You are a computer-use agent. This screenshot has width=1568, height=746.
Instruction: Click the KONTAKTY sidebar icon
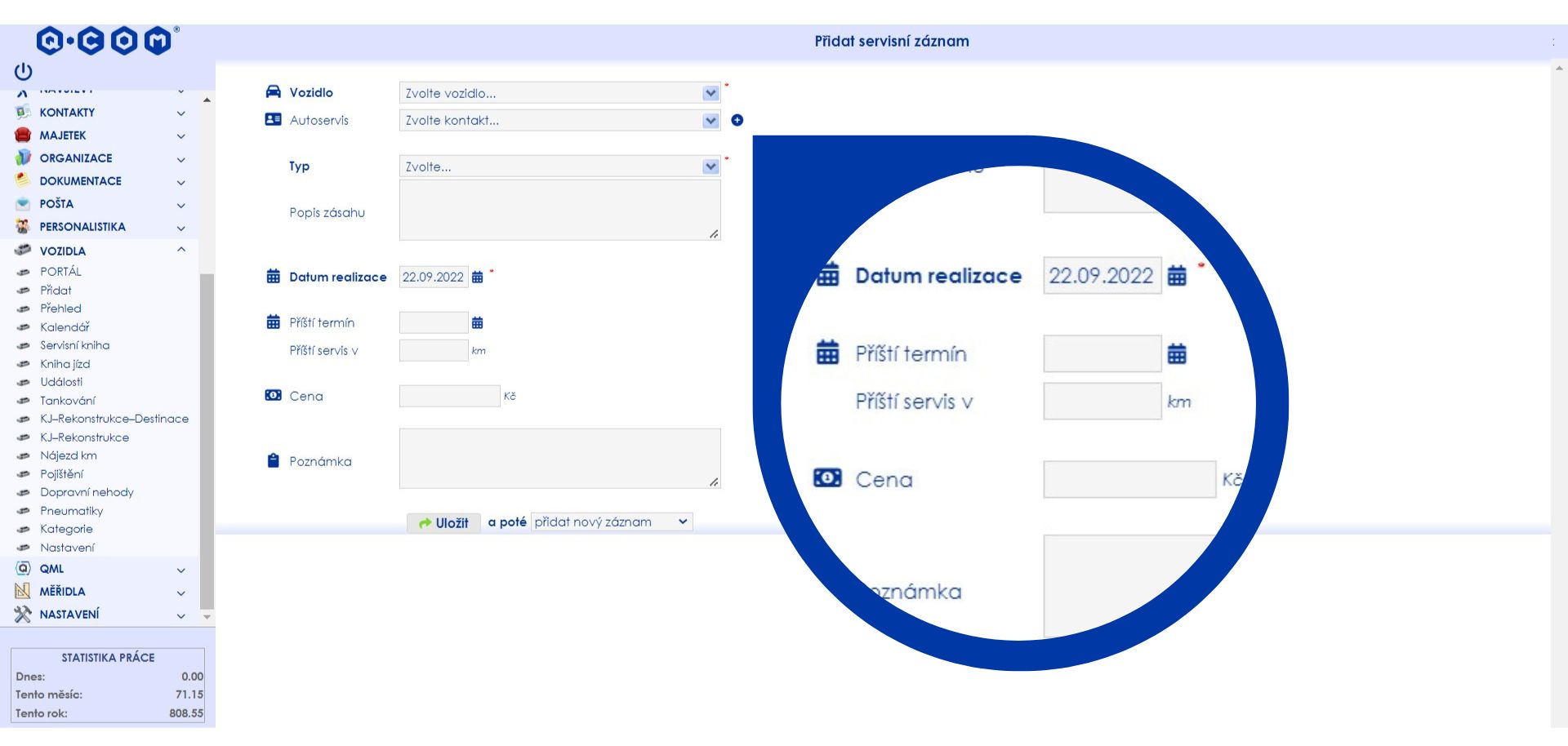(x=23, y=113)
